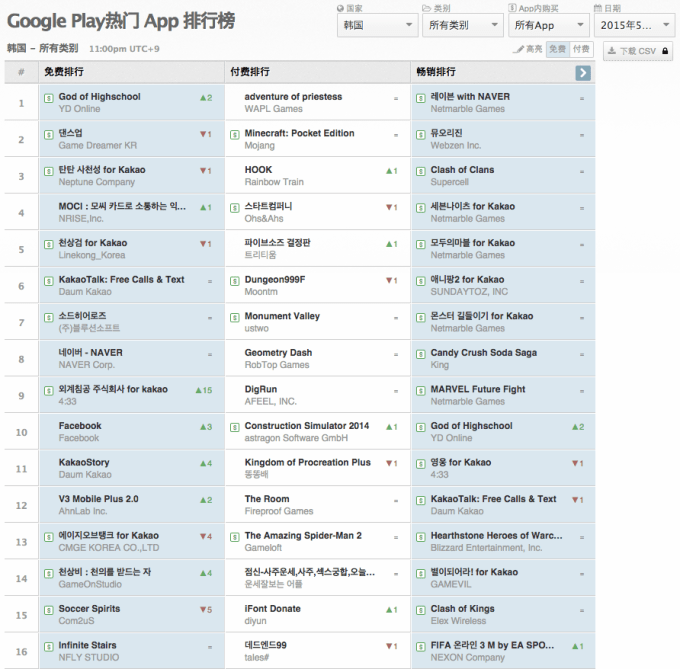
Task: Click in-app purchase icon beside free God of Highschool
Action: coord(49,98)
